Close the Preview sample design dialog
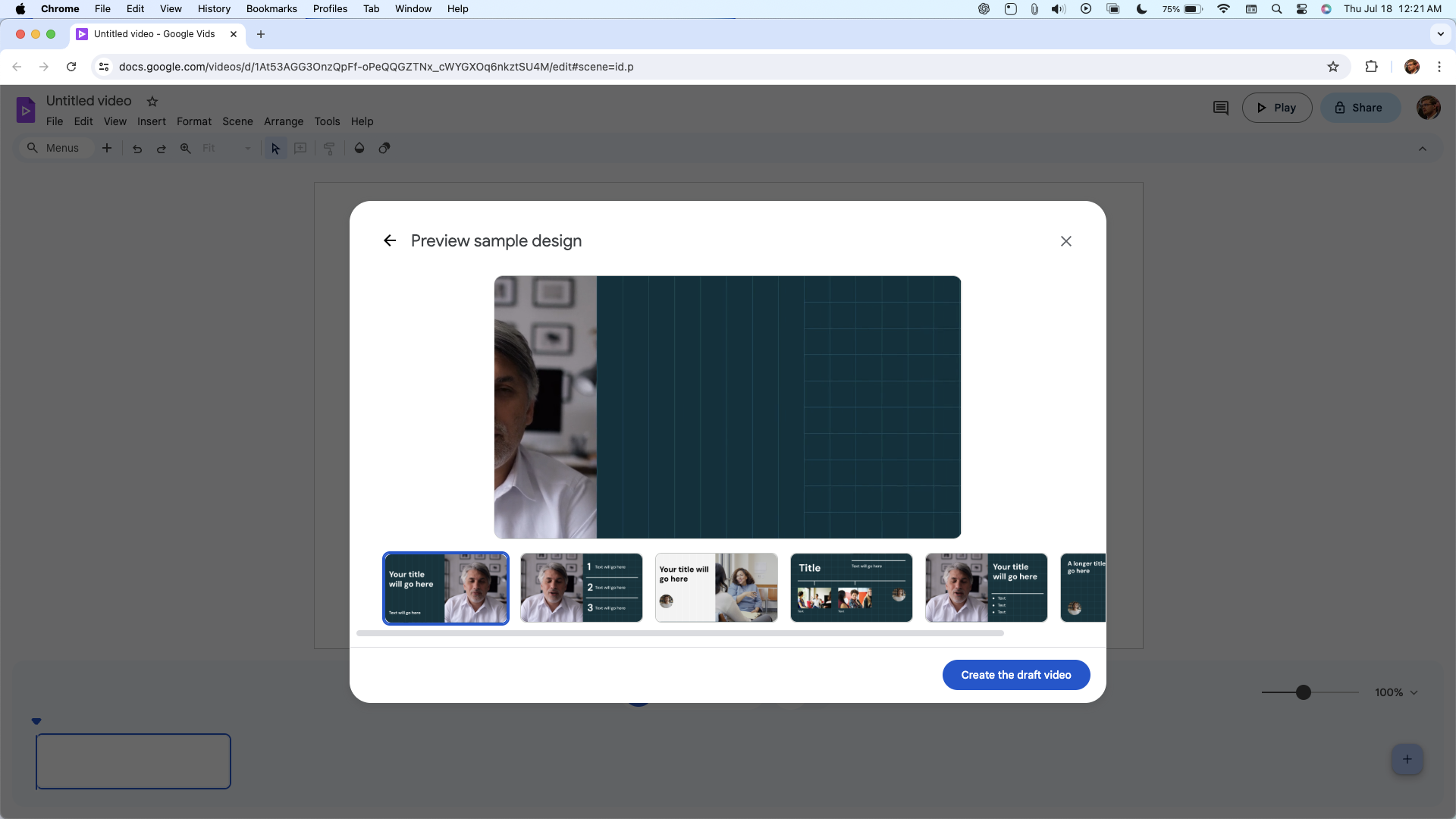 click(x=1066, y=240)
